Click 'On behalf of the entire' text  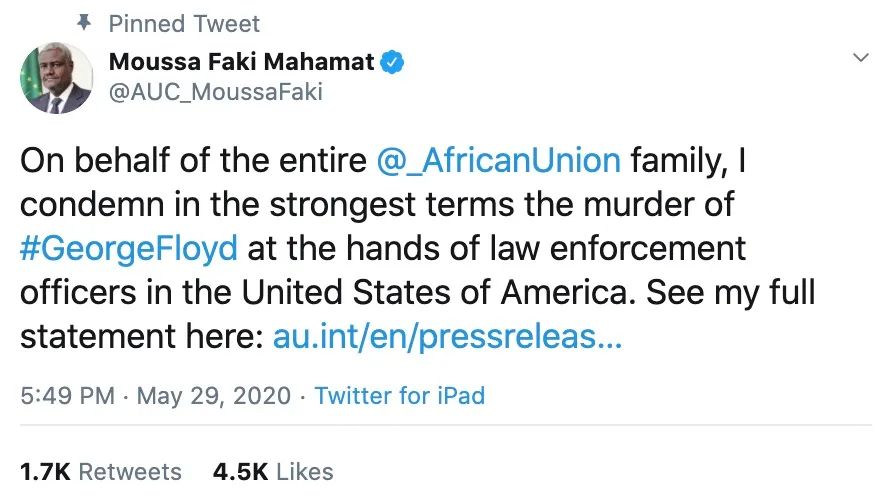coord(194,160)
